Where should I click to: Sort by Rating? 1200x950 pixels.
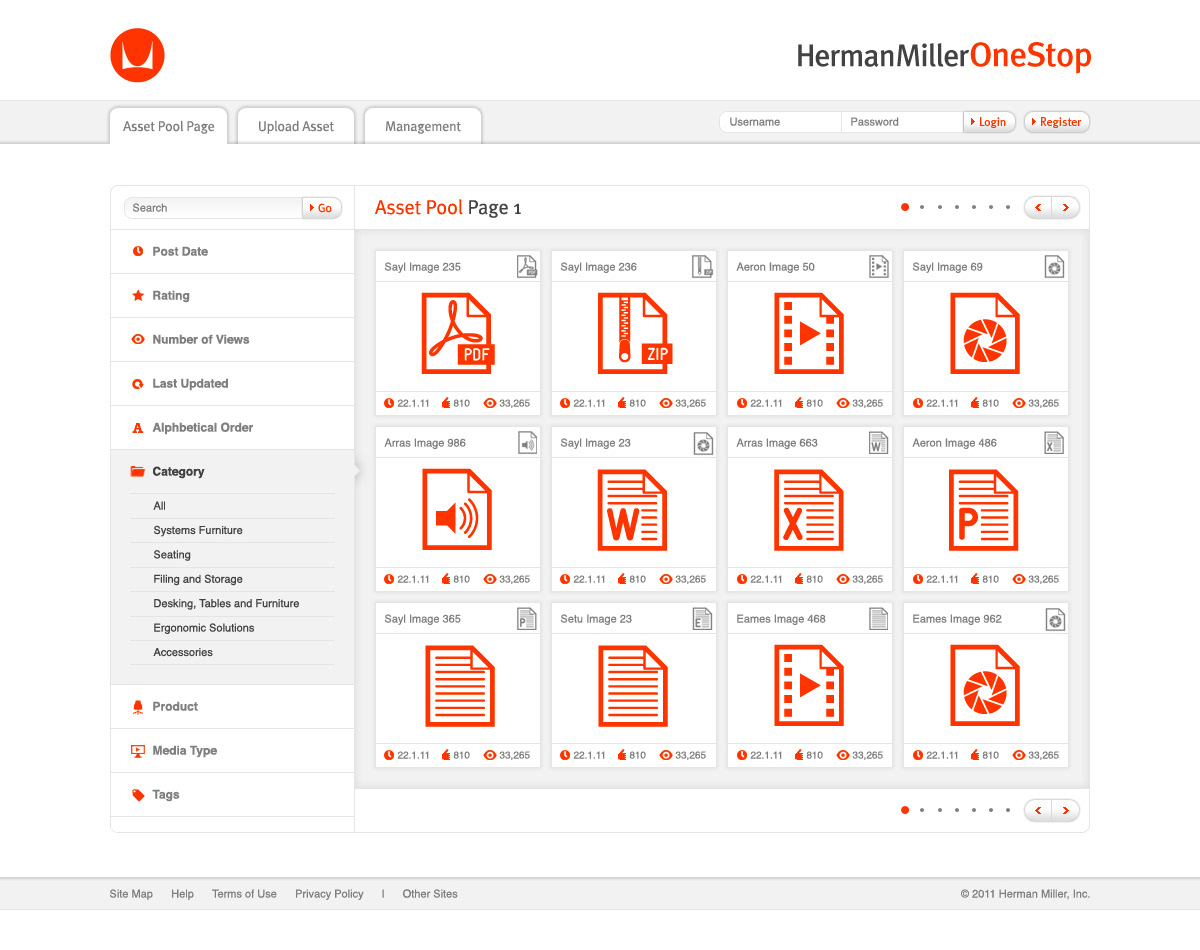click(232, 295)
